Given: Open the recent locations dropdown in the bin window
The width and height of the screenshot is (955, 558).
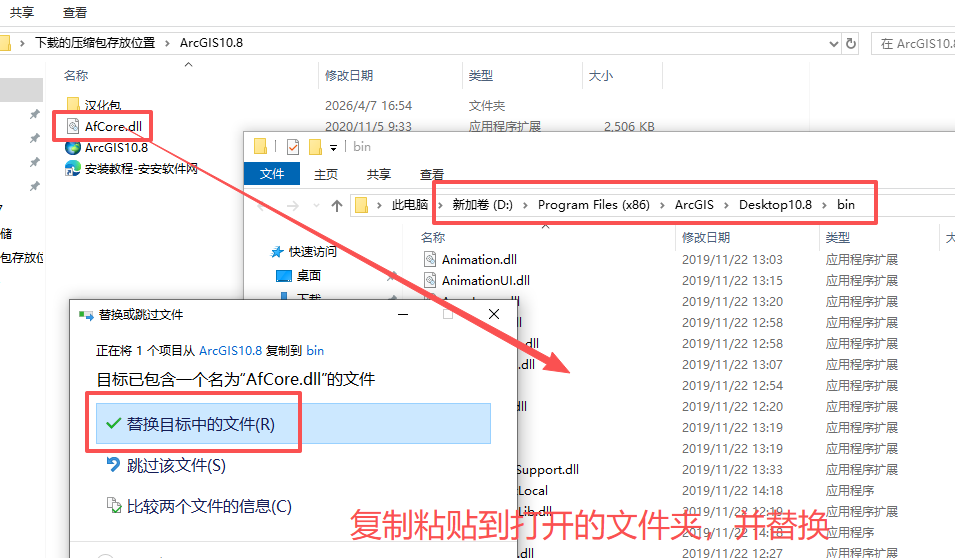Looking at the screenshot, I should (316, 206).
